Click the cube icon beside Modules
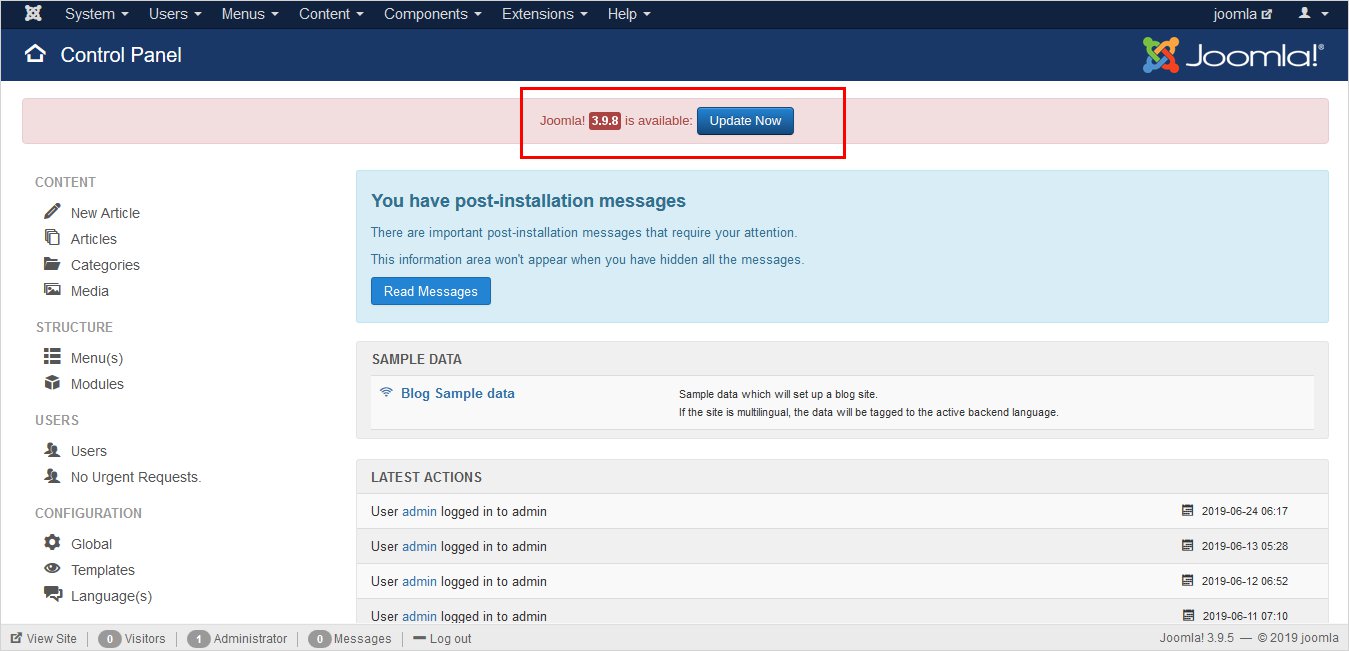This screenshot has height=651, width=1349. (x=52, y=384)
